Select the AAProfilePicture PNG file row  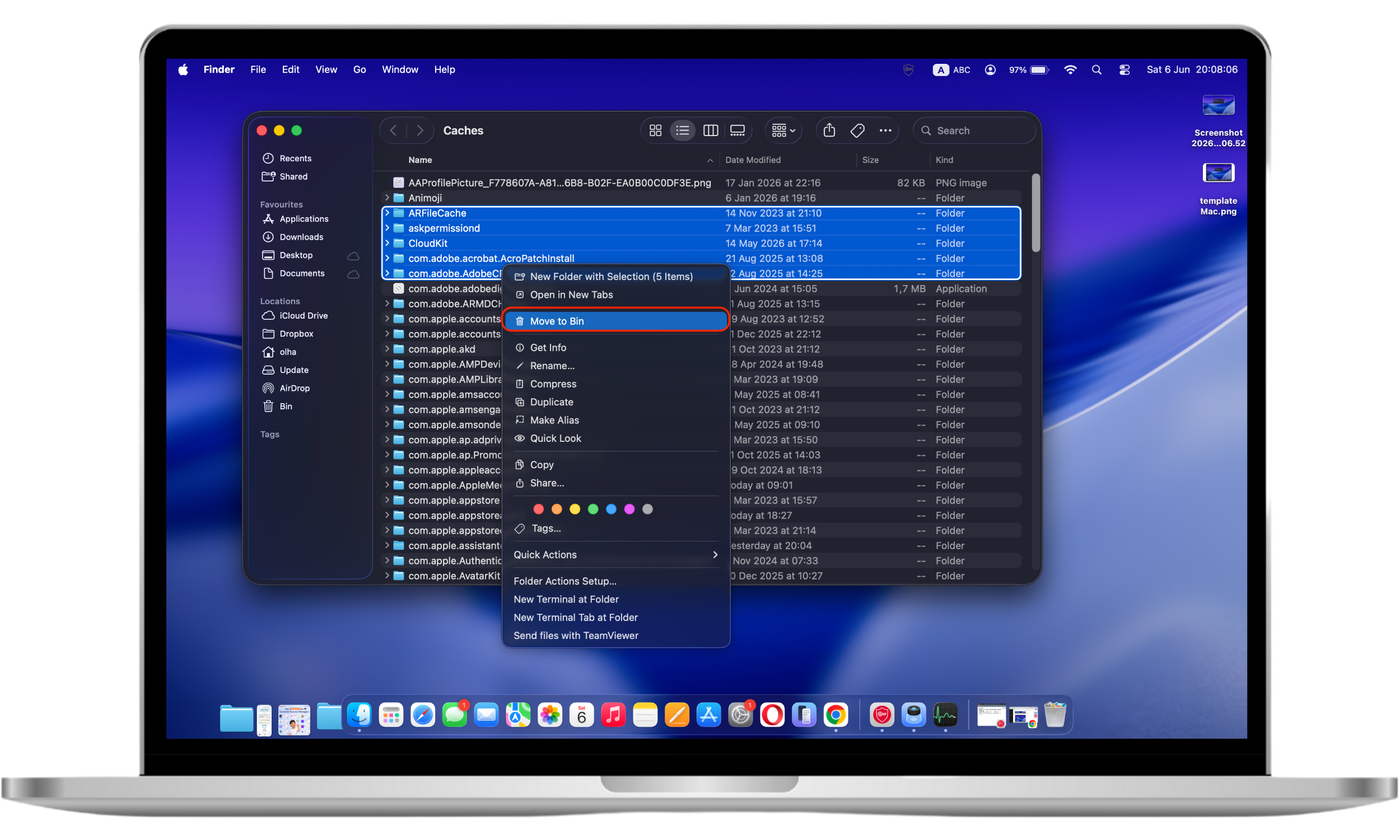click(x=702, y=183)
